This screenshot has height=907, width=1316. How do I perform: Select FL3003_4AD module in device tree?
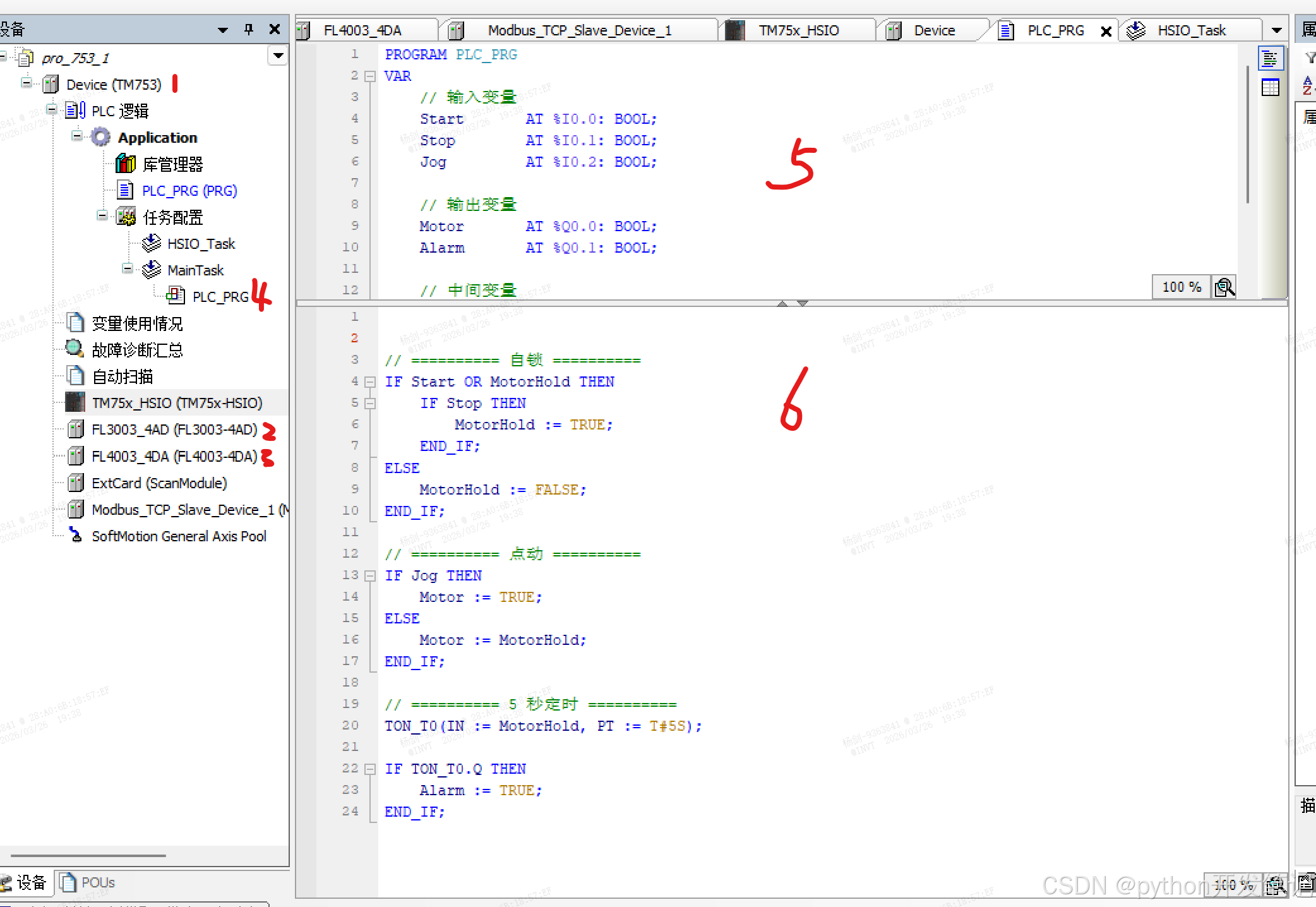174,429
